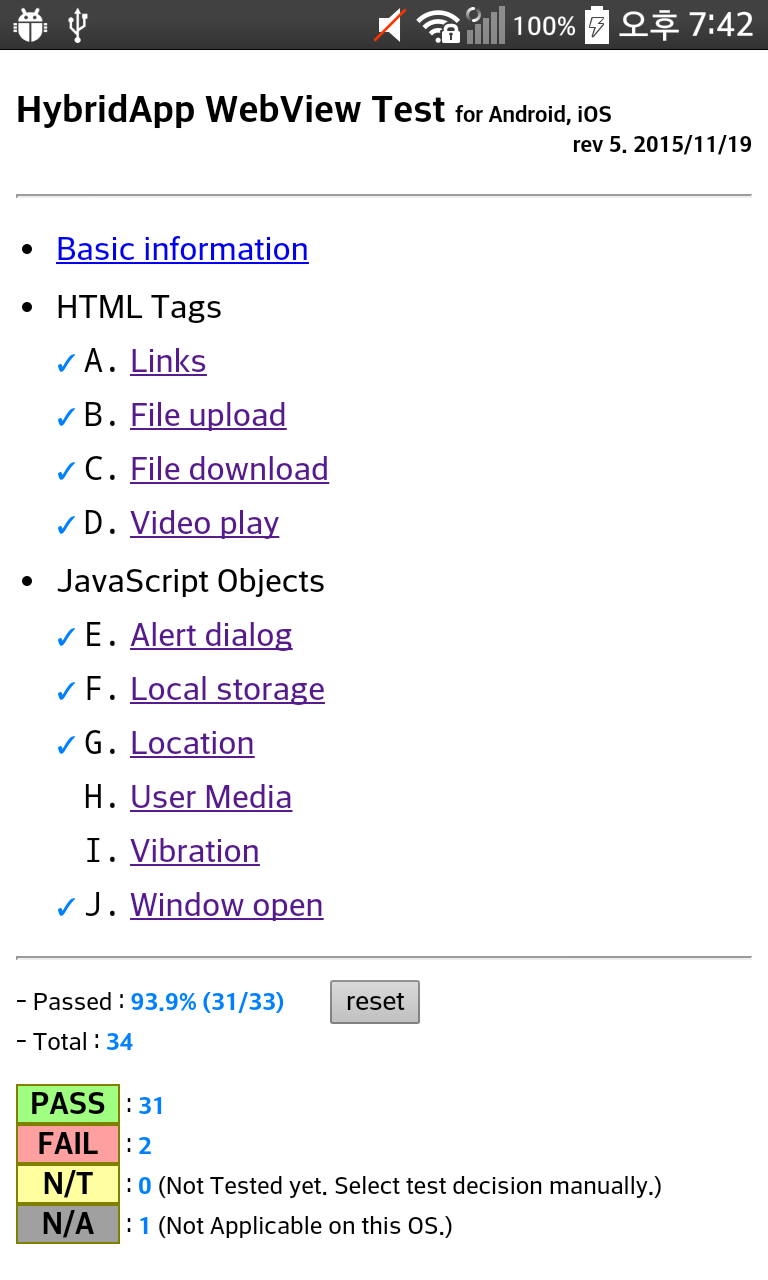Toggle the checkmark for "Local storage"

(x=66, y=690)
